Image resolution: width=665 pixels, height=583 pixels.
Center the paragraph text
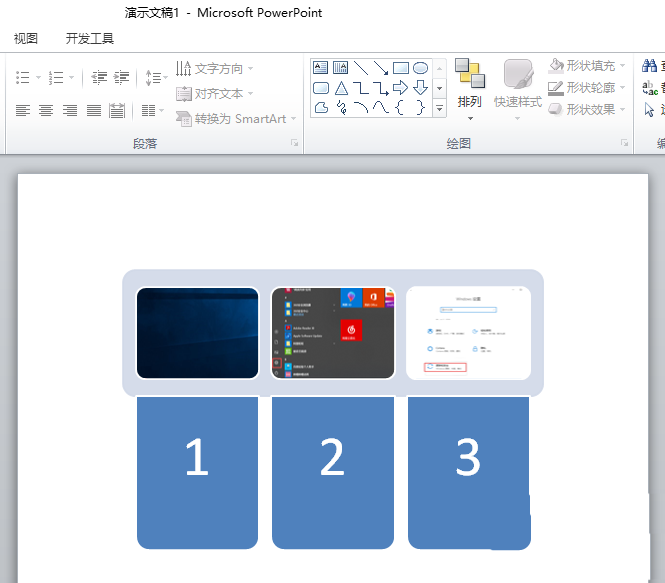[x=46, y=111]
